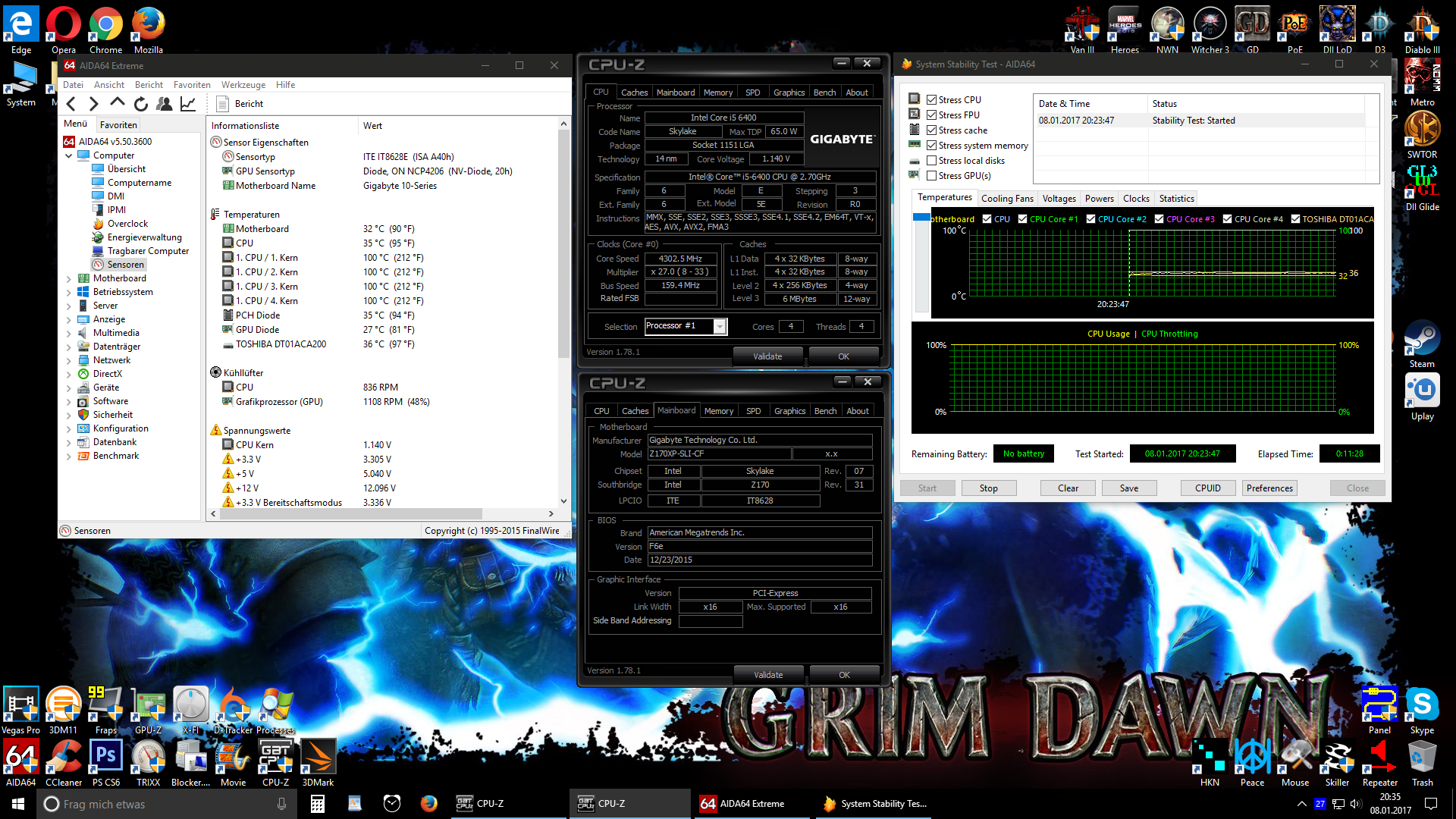Open Windows calculator taskbar icon
The height and width of the screenshot is (819, 1456).
tap(318, 804)
